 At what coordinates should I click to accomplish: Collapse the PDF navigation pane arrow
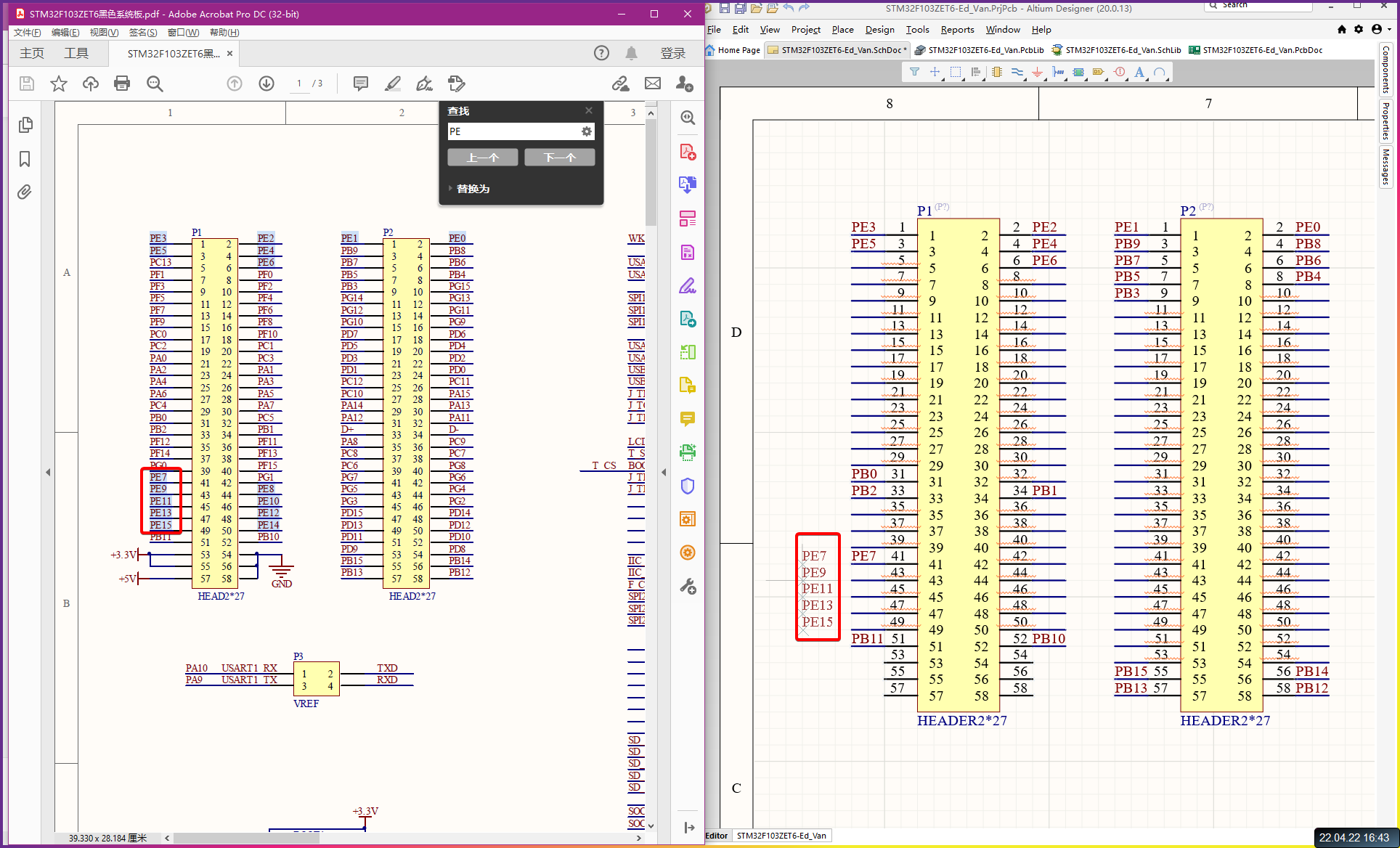(x=49, y=472)
